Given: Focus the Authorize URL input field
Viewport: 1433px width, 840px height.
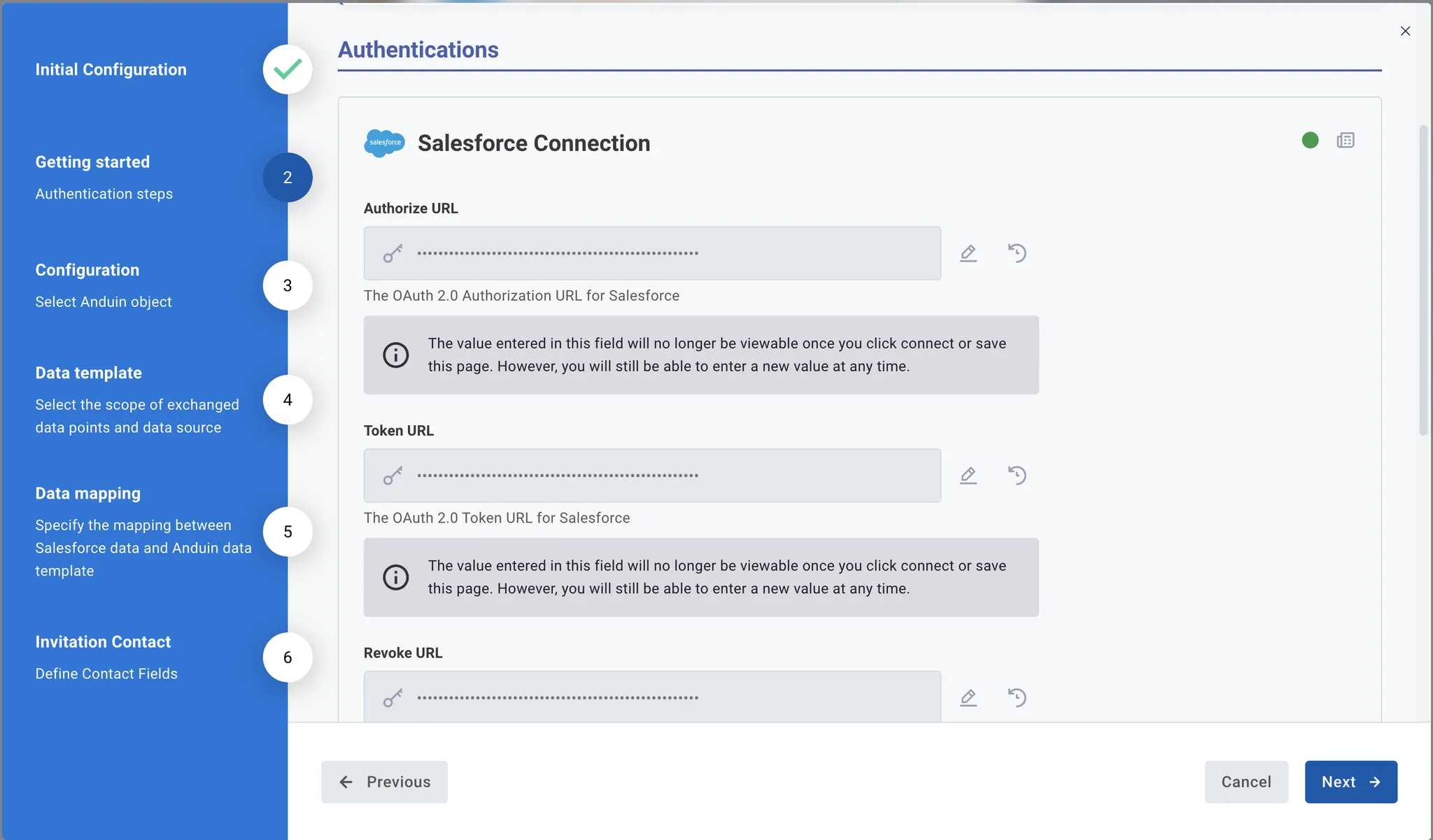Looking at the screenshot, I should coord(652,253).
